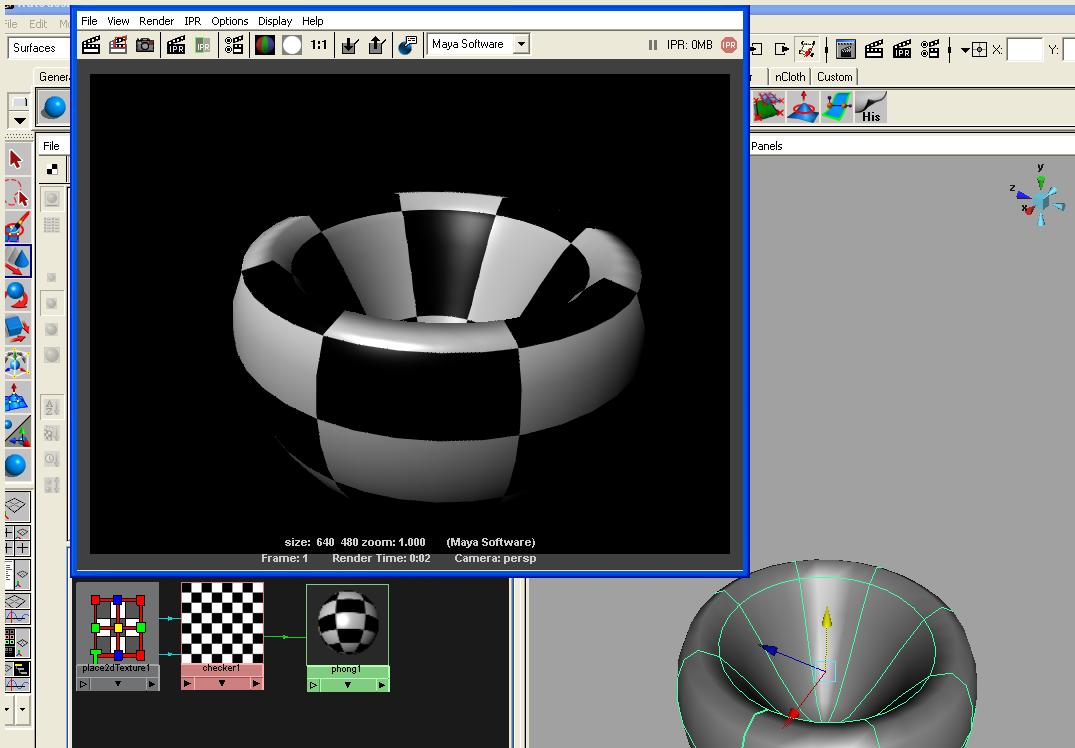1075x748 pixels.
Task: Open the Display menu in Render View
Action: 275,21
